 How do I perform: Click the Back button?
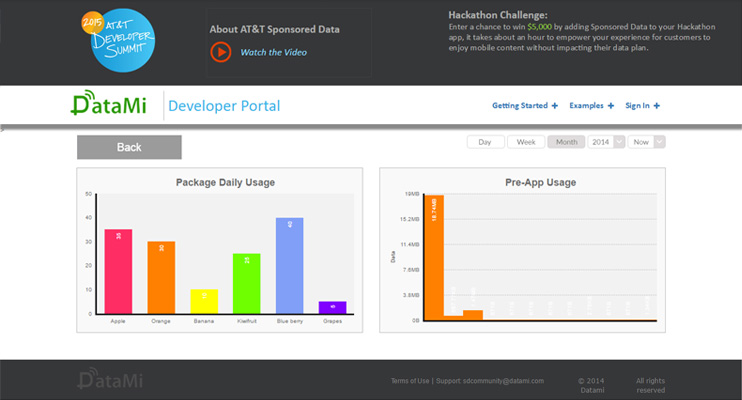[x=129, y=147]
